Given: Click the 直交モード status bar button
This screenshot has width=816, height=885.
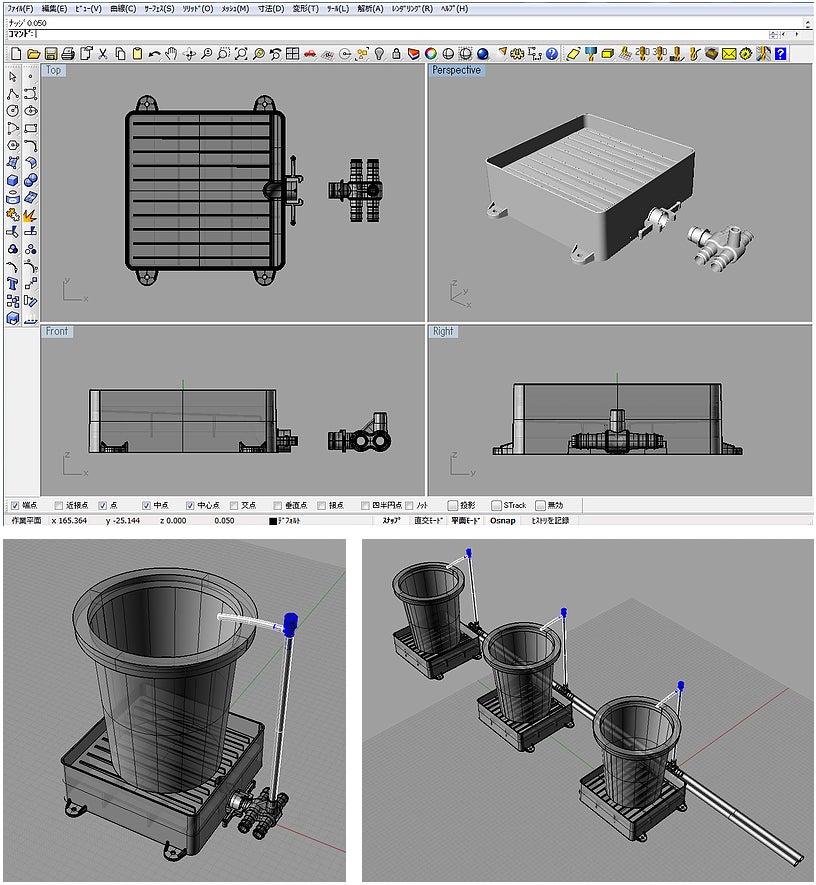Looking at the screenshot, I should tap(427, 521).
